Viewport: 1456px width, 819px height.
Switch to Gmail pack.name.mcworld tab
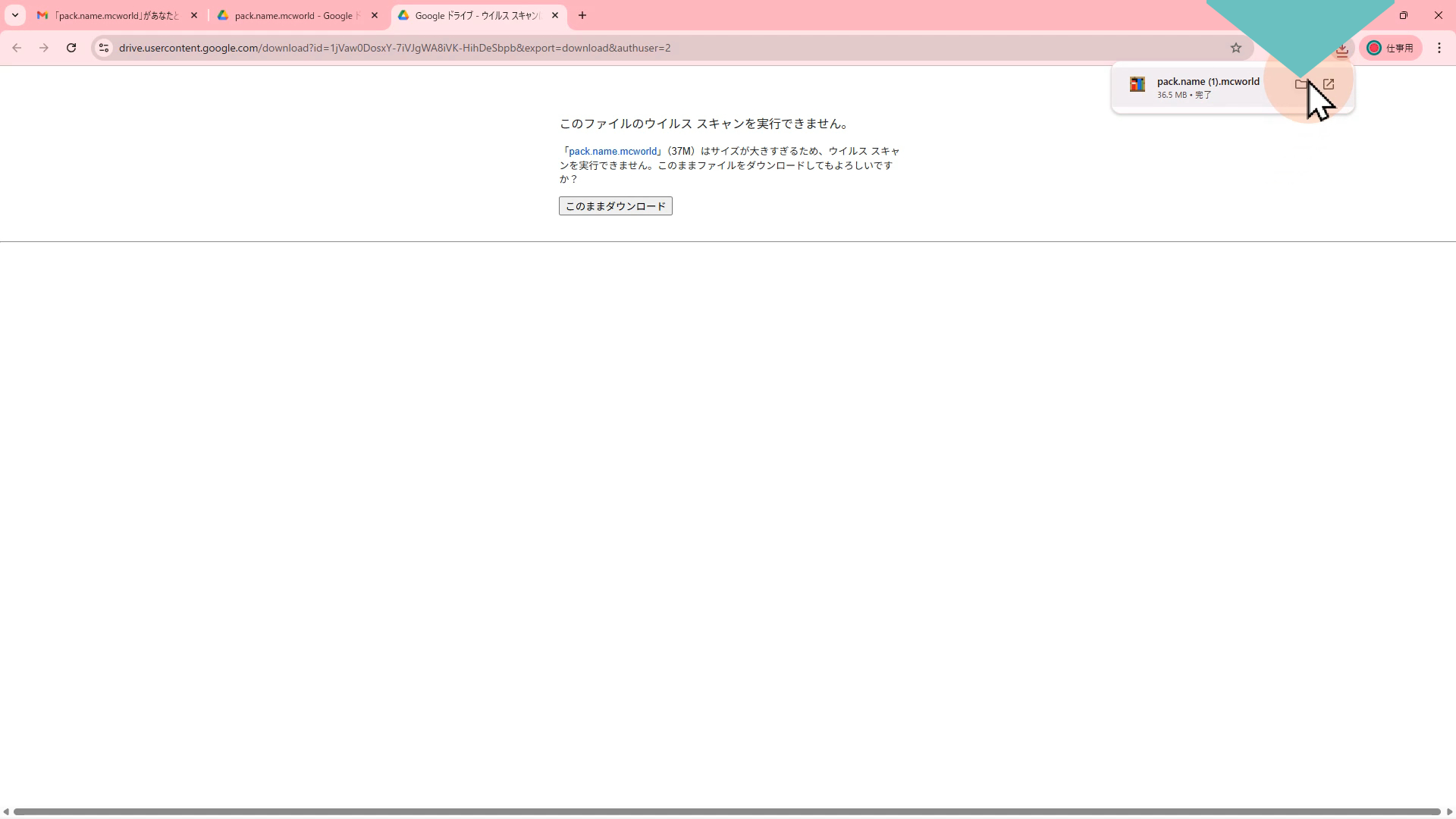click(114, 15)
